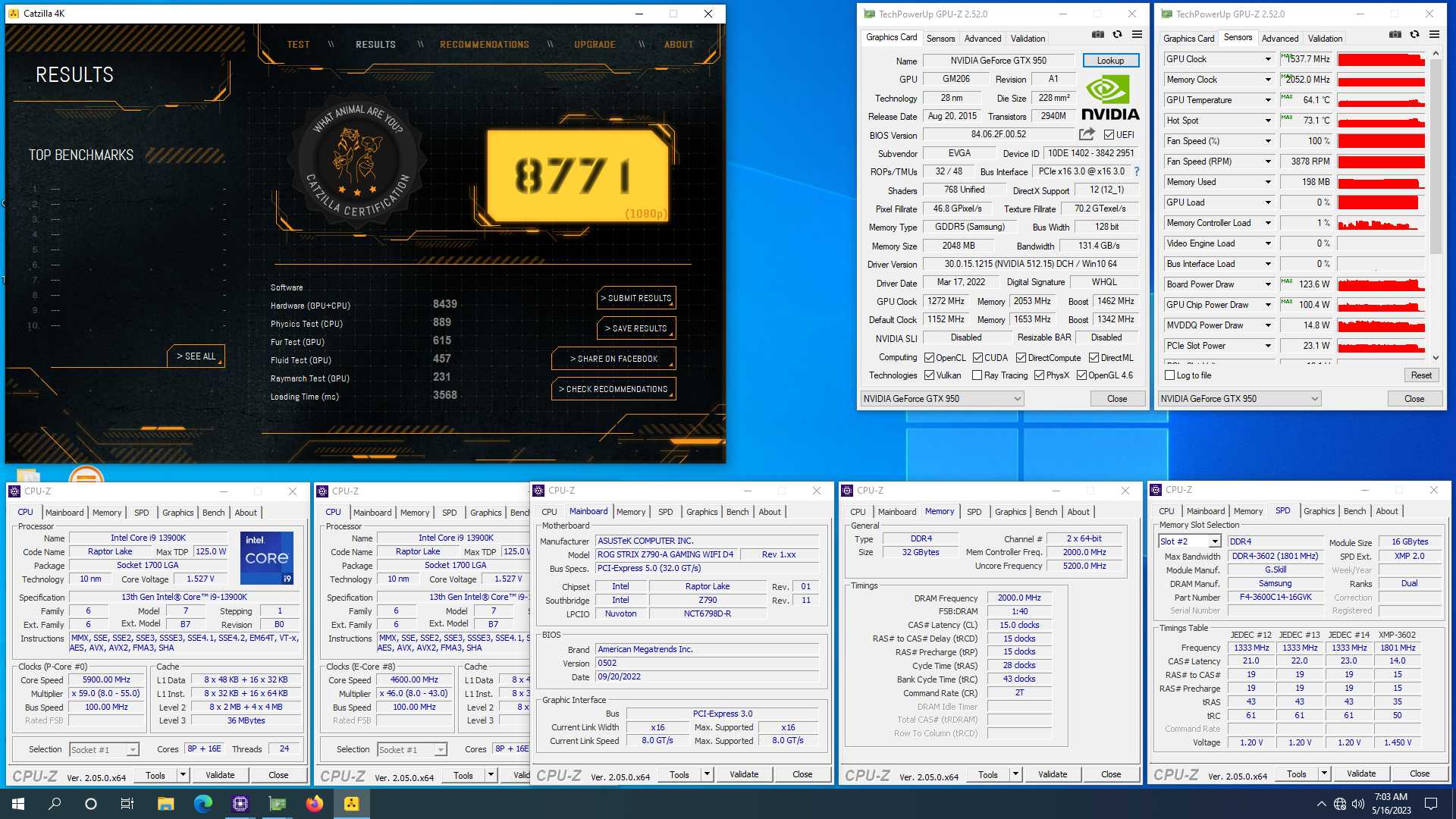Click Bus Interface question mark help icon
This screenshot has height=819, width=1456.
tap(1136, 171)
